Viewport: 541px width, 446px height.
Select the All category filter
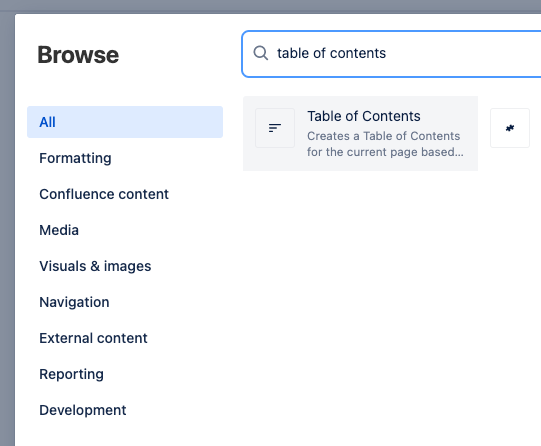pos(125,122)
